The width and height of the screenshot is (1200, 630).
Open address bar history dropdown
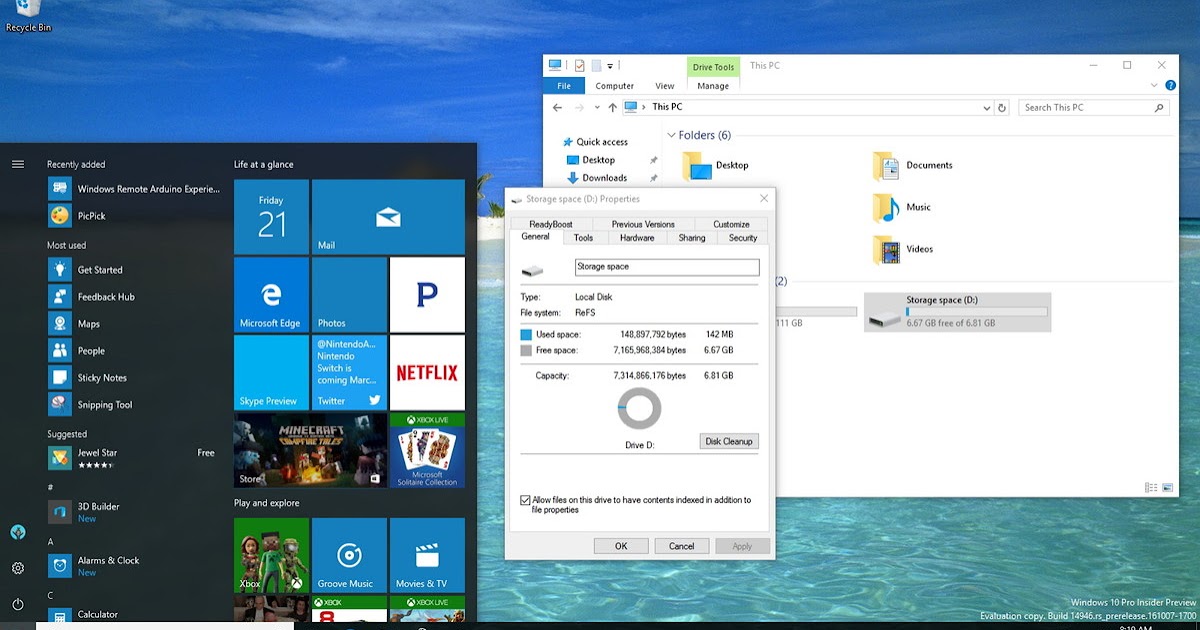pos(985,107)
